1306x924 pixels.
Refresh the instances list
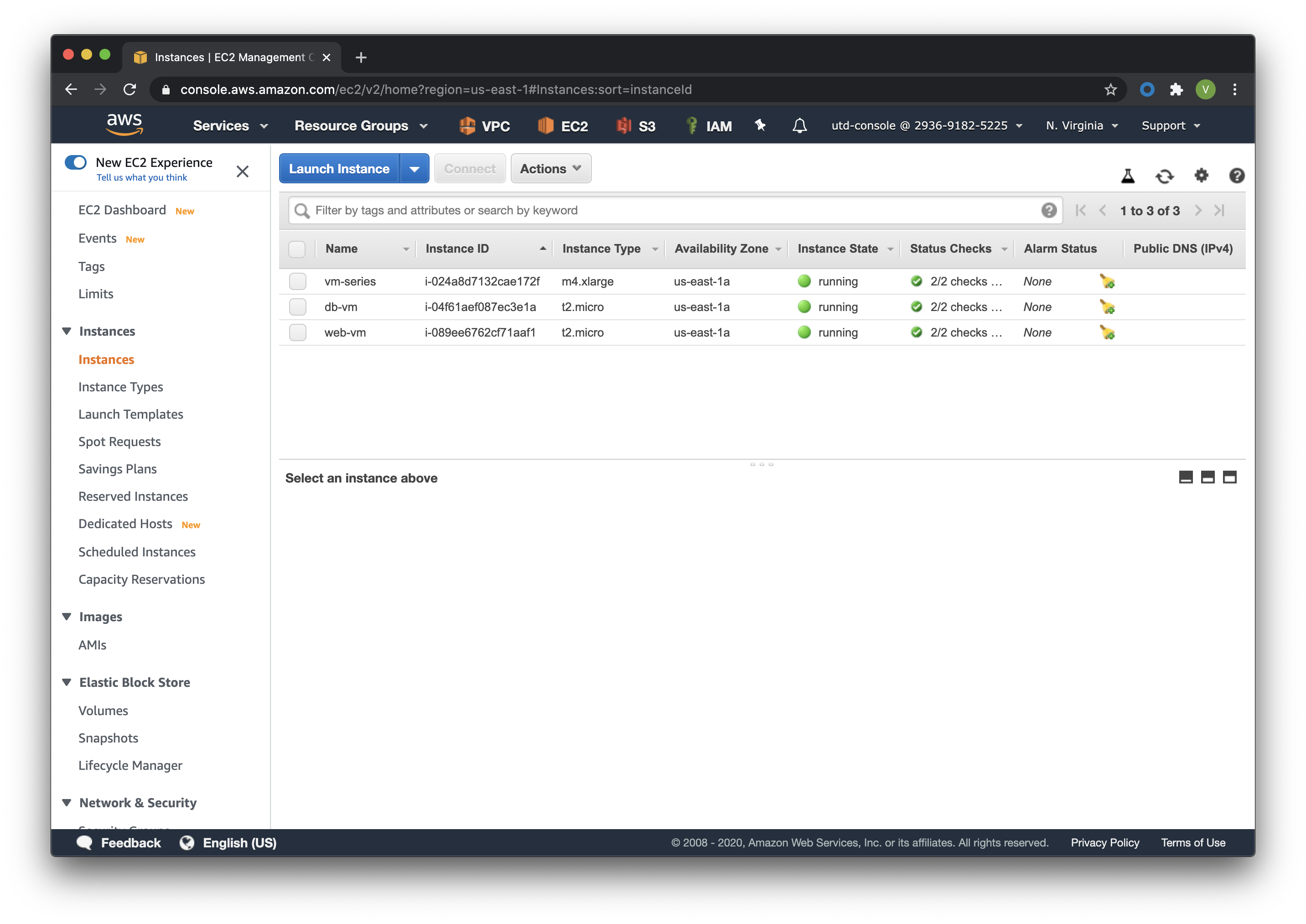point(1164,176)
